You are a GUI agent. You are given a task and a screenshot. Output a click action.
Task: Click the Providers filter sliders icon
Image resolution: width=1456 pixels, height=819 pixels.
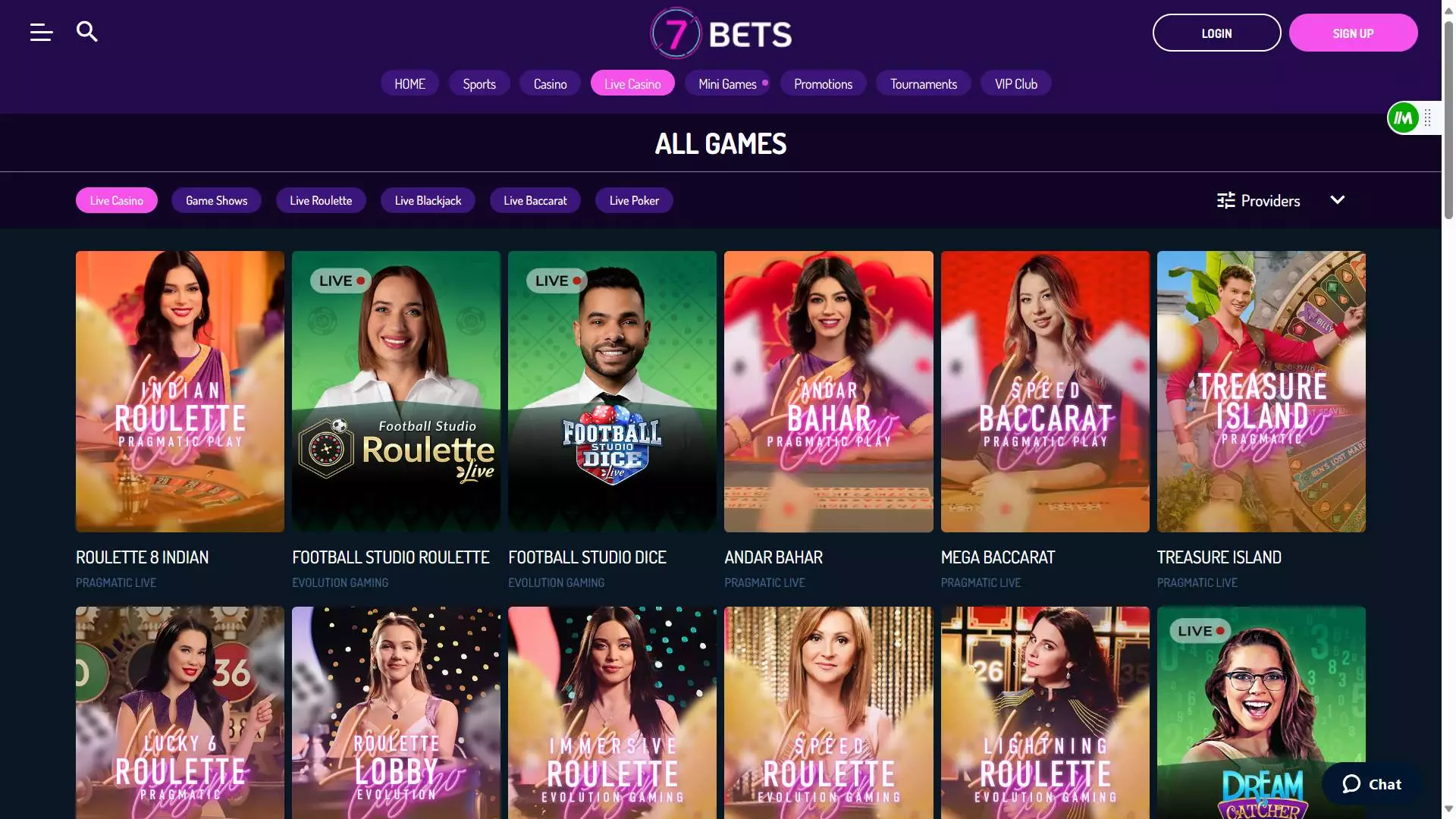1225,200
